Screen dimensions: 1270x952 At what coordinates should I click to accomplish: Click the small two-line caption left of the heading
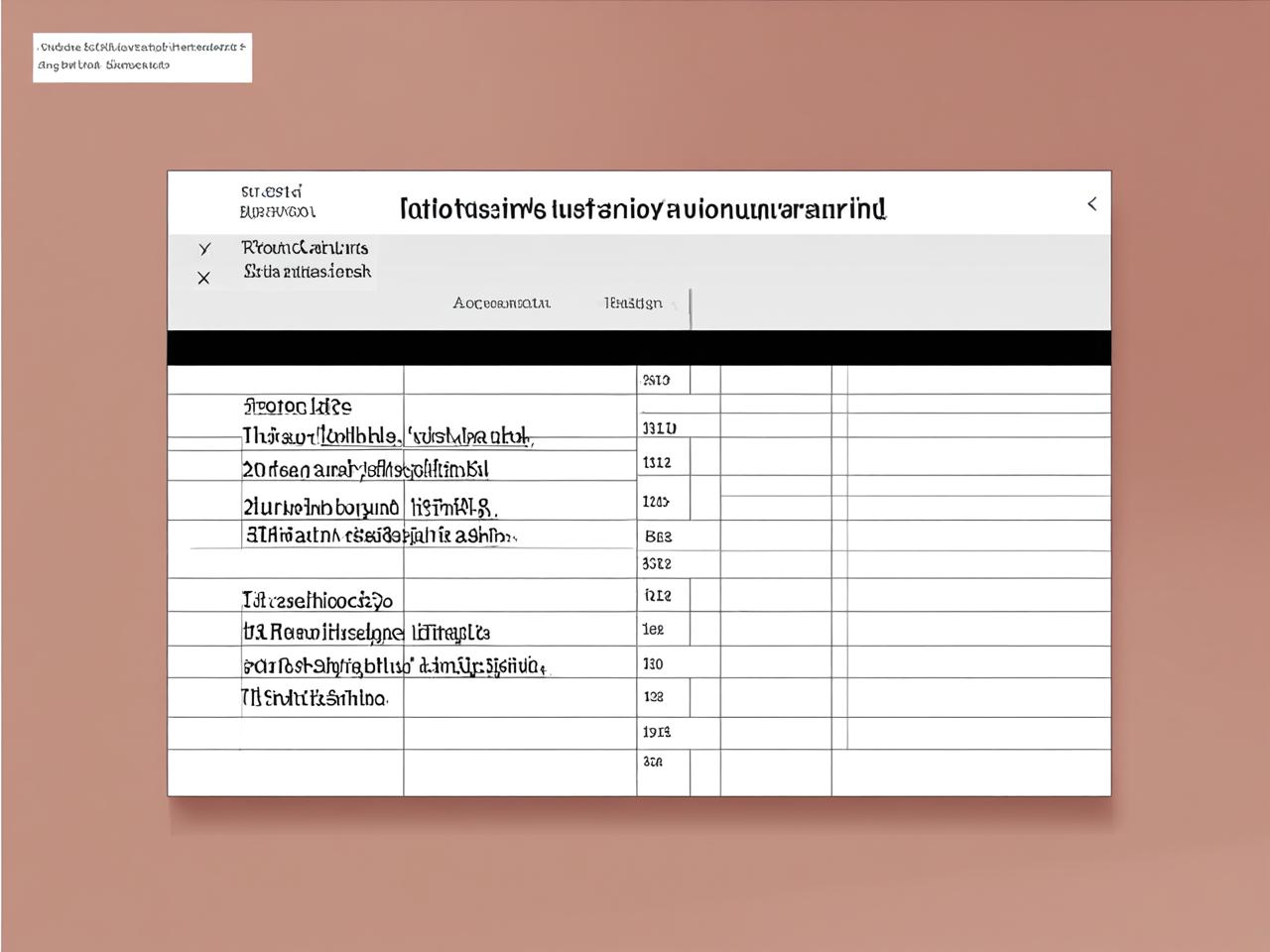(x=278, y=201)
